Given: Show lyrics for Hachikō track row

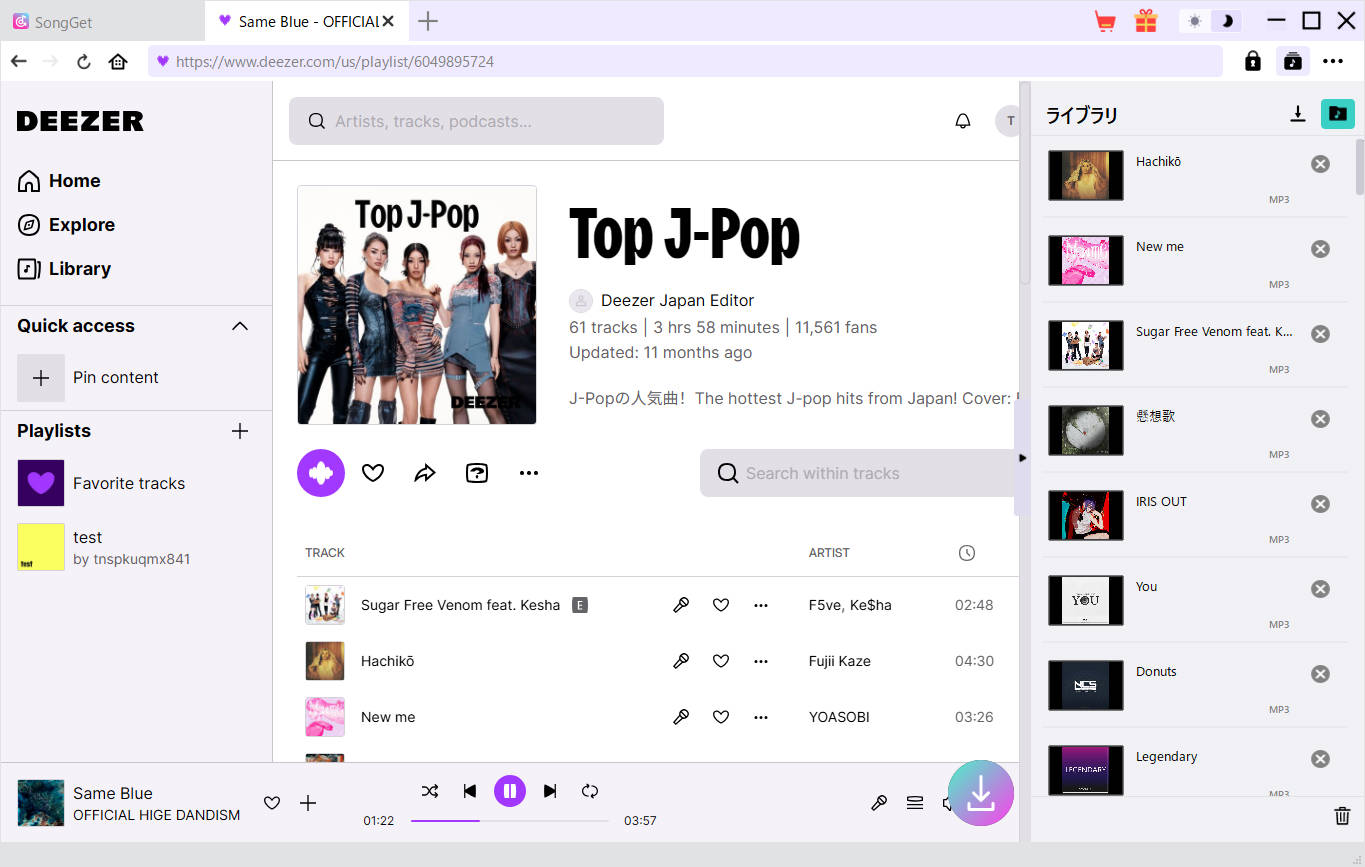Looking at the screenshot, I should coord(681,661).
